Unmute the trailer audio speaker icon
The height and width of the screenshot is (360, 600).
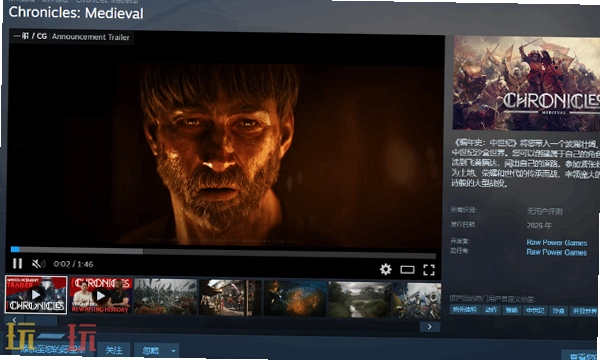click(38, 264)
